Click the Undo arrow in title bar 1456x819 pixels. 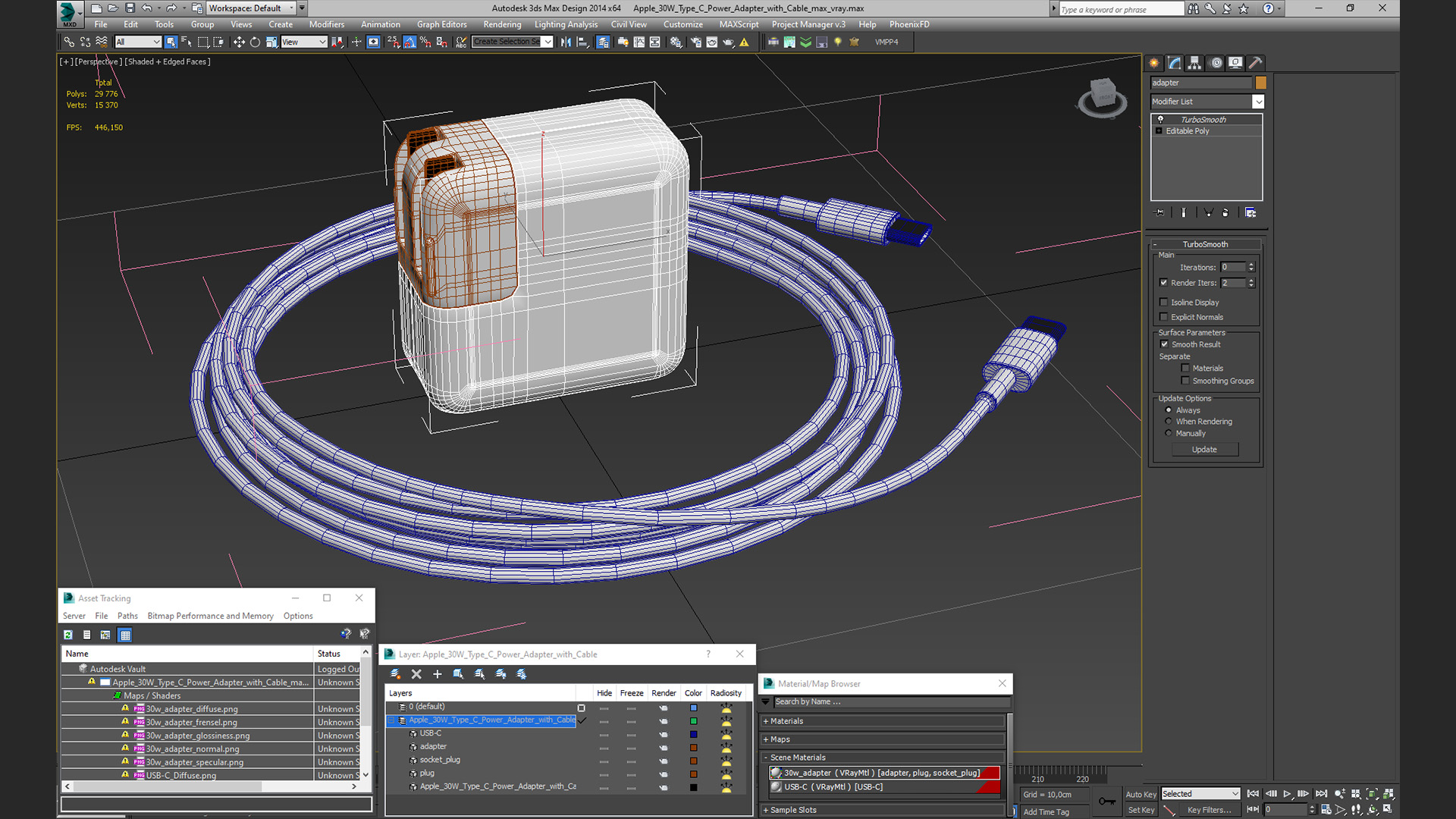(x=147, y=8)
